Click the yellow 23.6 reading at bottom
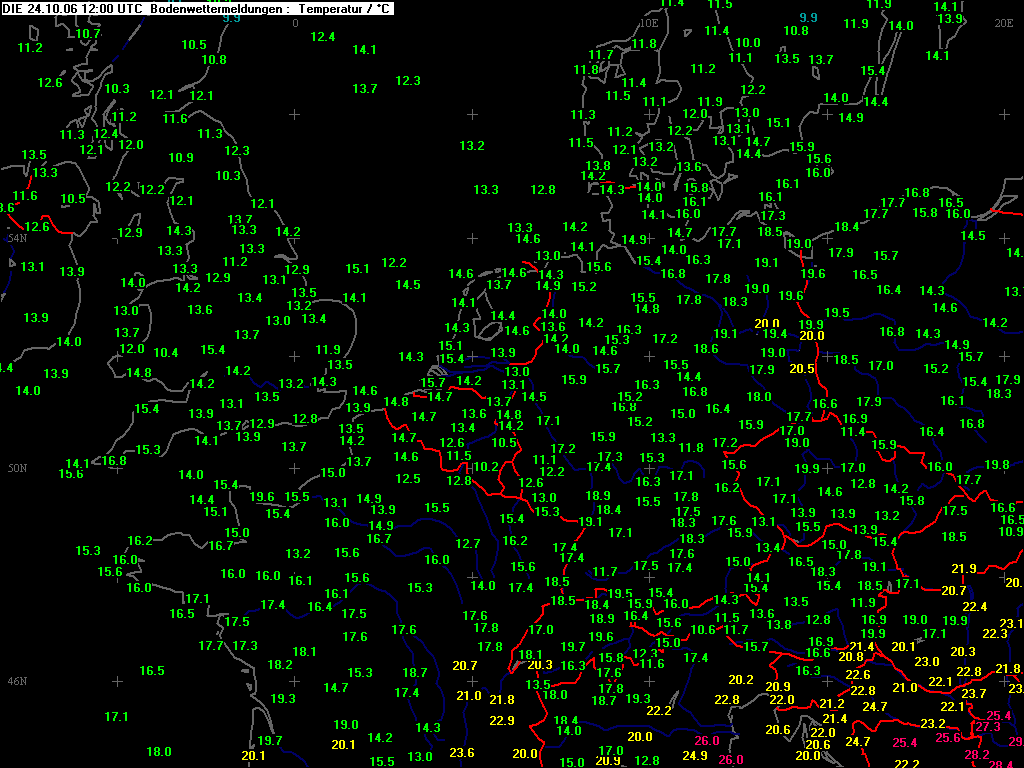This screenshot has height=768, width=1024. [x=462, y=752]
